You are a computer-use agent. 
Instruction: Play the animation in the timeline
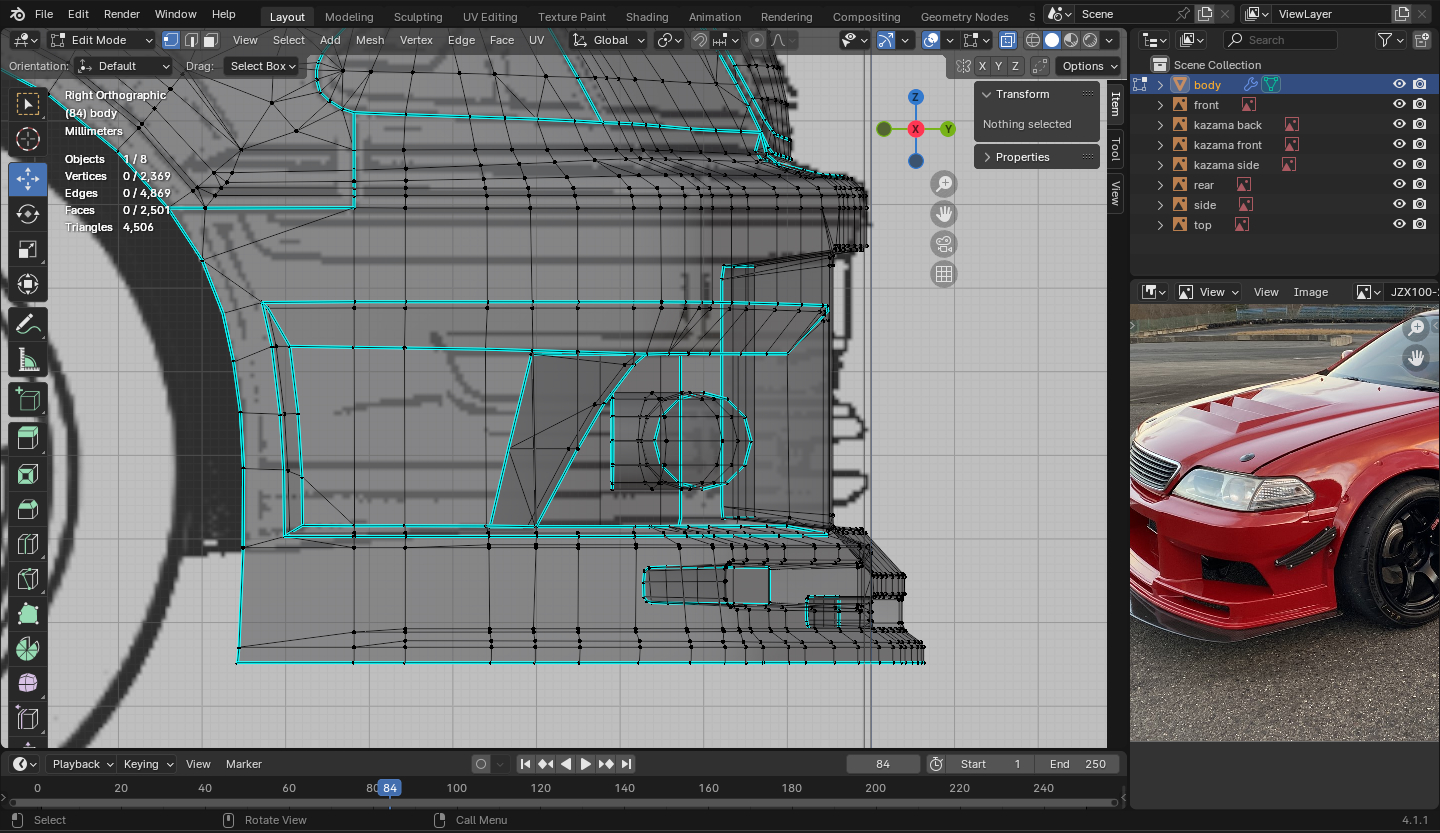pyautogui.click(x=586, y=764)
